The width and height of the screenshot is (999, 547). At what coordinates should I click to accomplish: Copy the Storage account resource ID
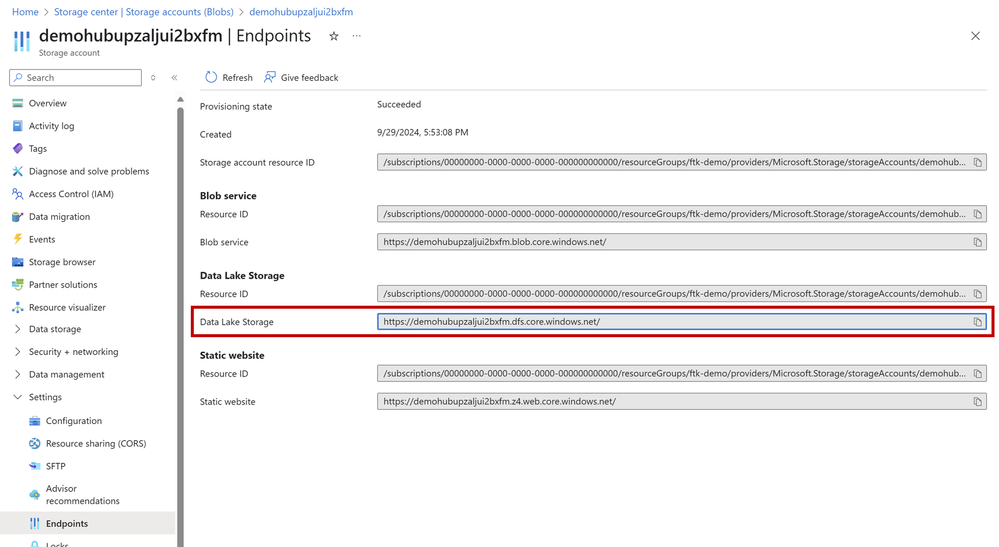pos(977,162)
